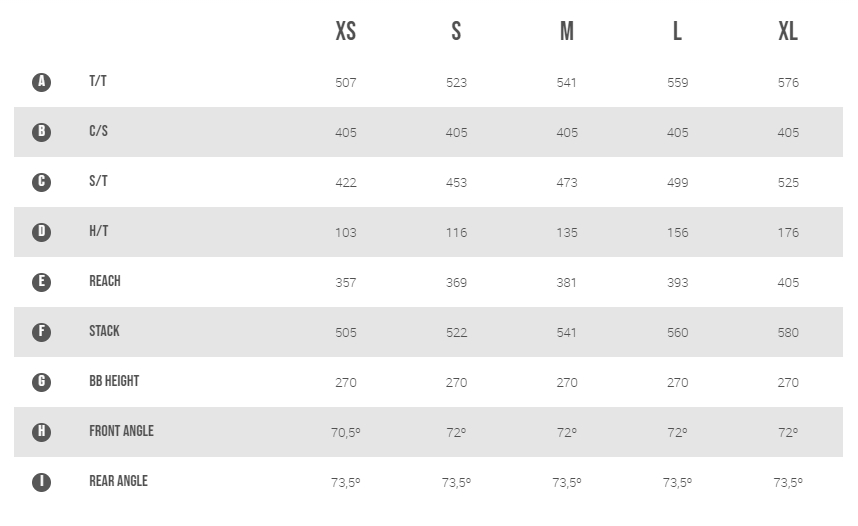The height and width of the screenshot is (526, 858).
Task: Click the circled I icon for REAR ANGLE
Action: (42, 482)
